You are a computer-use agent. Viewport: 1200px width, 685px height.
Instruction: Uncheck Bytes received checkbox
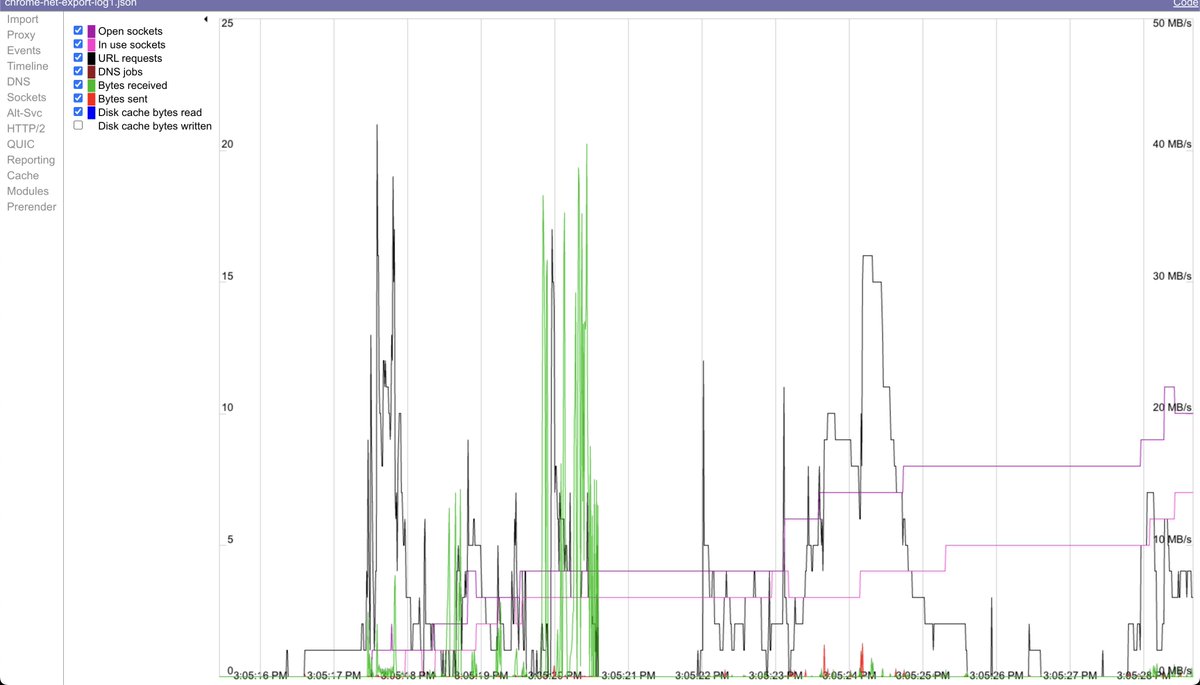coord(78,85)
